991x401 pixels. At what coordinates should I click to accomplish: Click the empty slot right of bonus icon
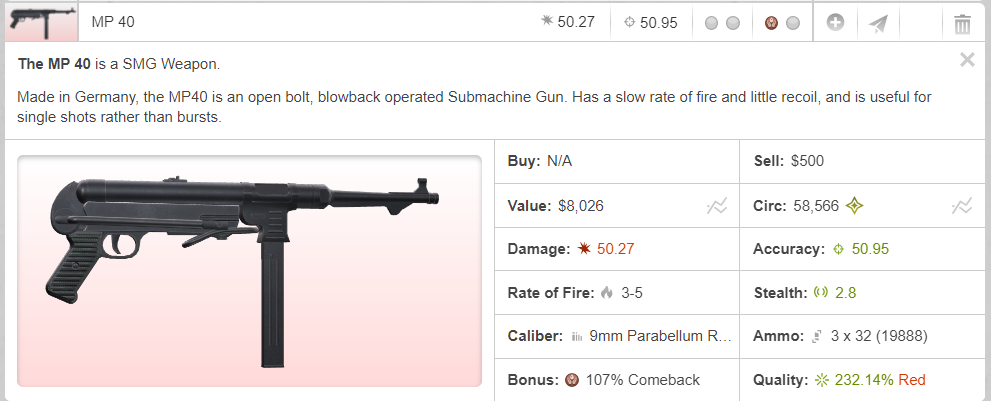point(793,23)
